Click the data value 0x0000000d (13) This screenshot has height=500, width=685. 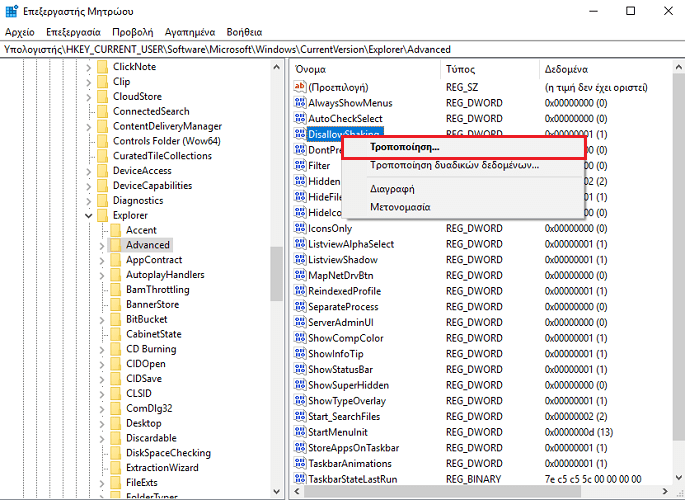tap(579, 432)
